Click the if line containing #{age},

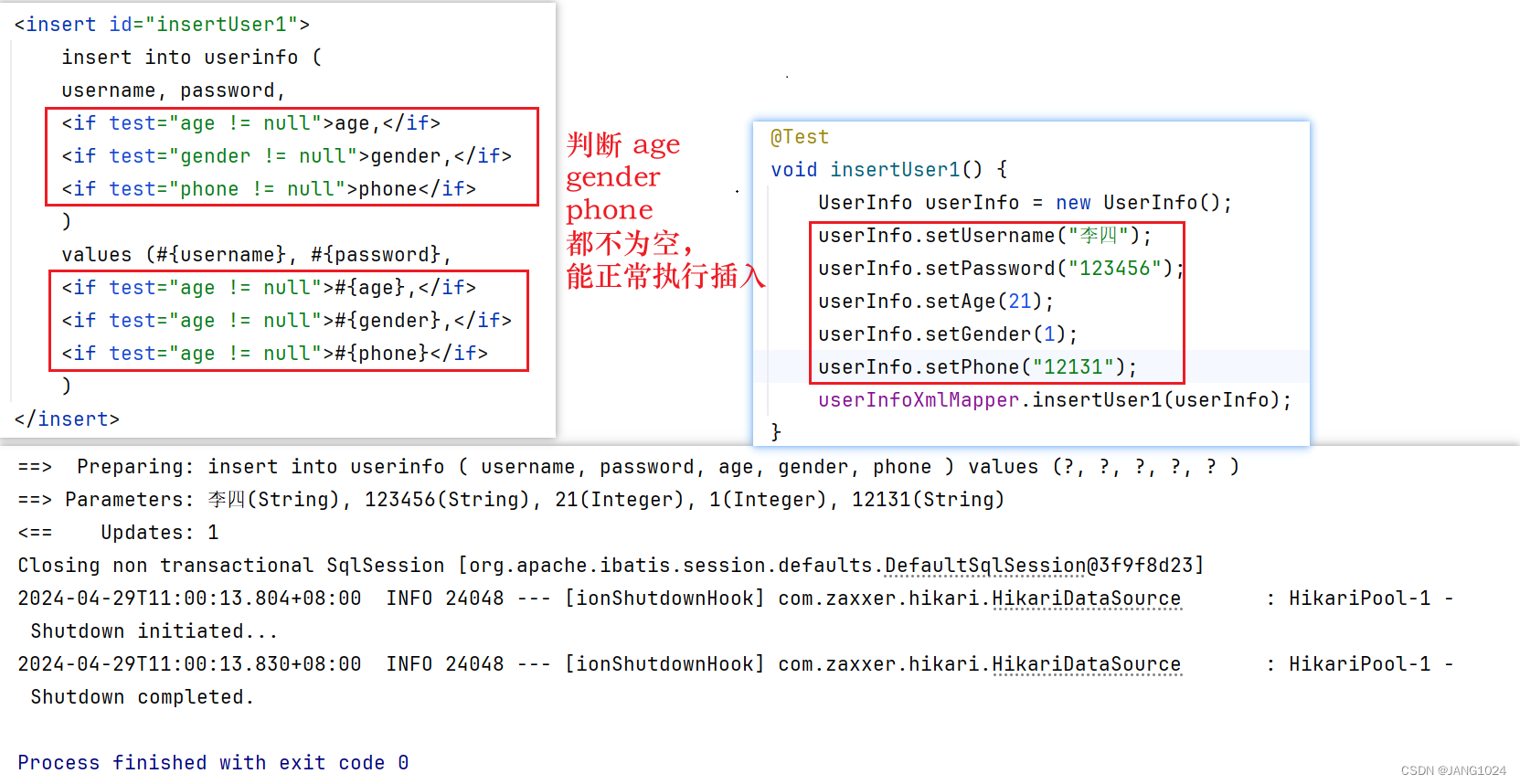click(x=269, y=288)
